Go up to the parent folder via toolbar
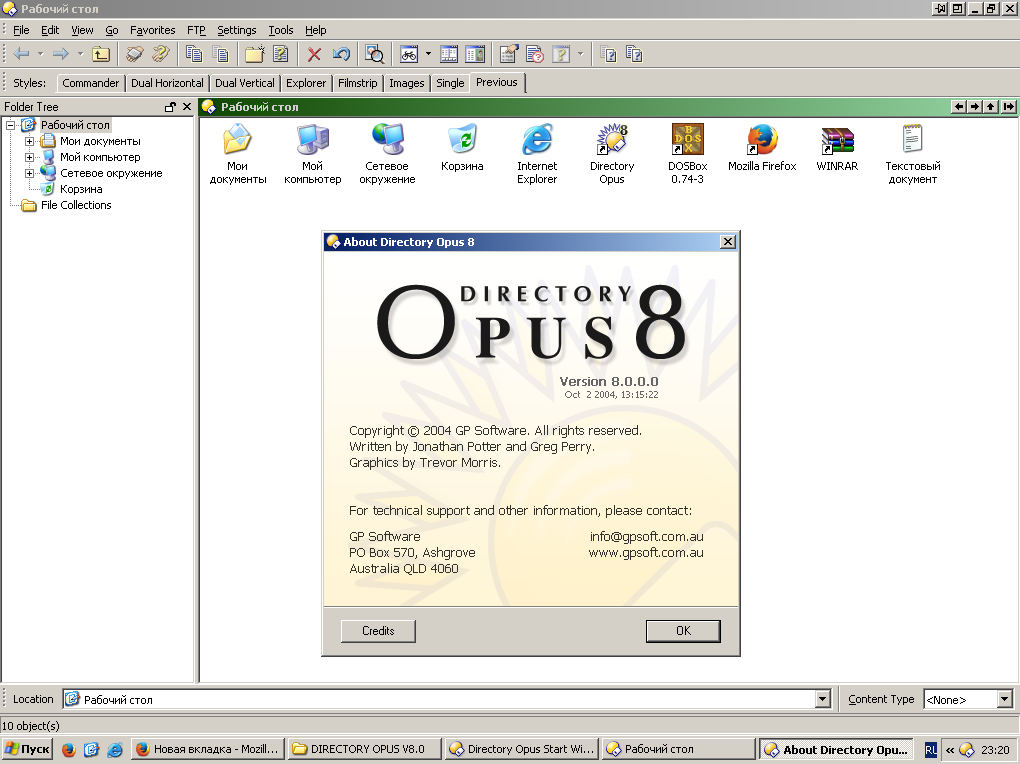Image resolution: width=1020 pixels, height=764 pixels. 101,54
